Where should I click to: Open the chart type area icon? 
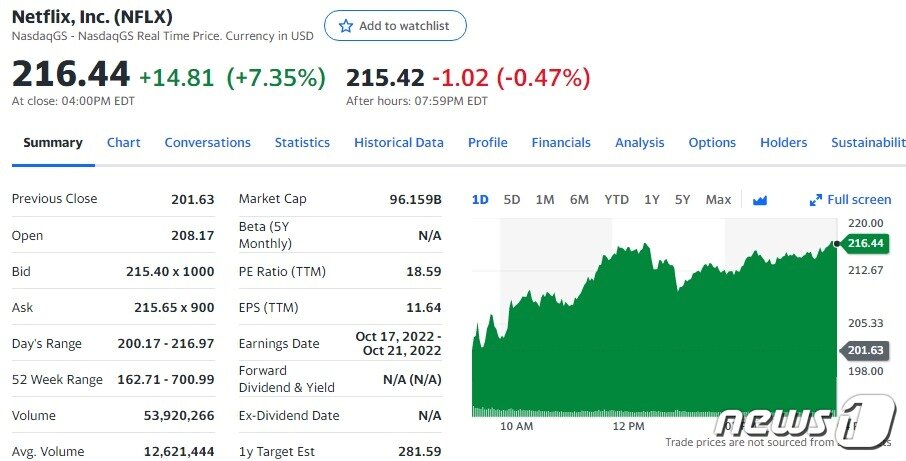(760, 200)
